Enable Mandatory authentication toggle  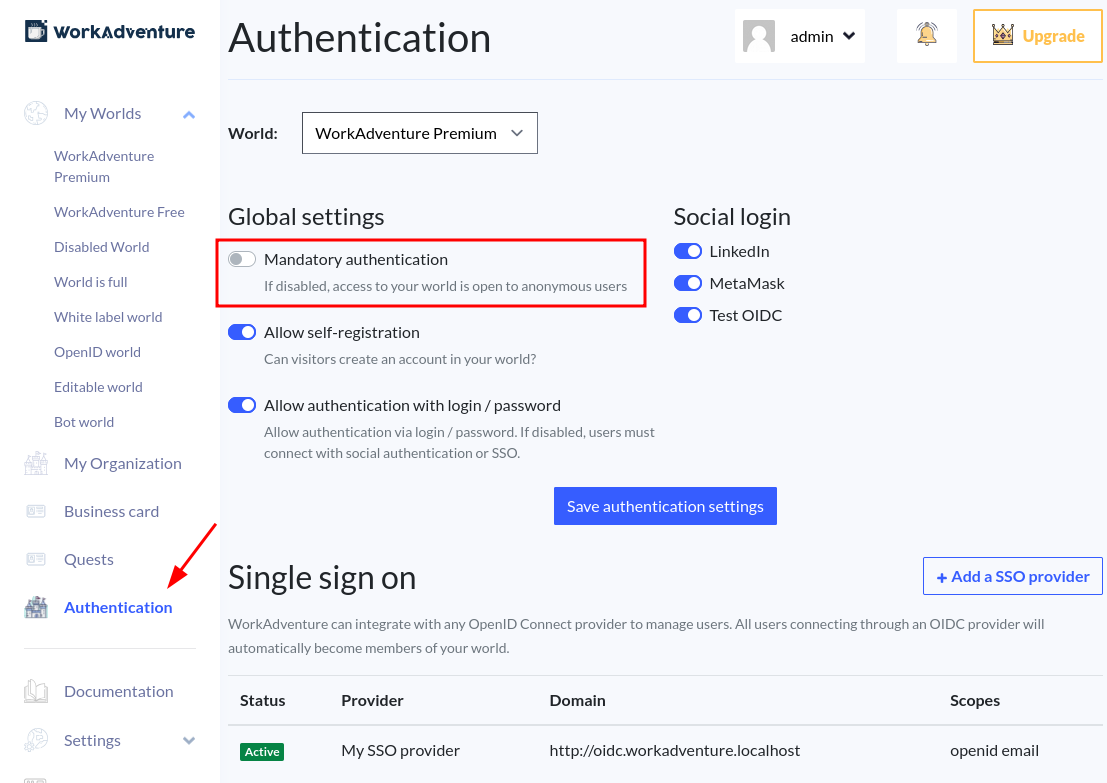[x=242, y=259]
